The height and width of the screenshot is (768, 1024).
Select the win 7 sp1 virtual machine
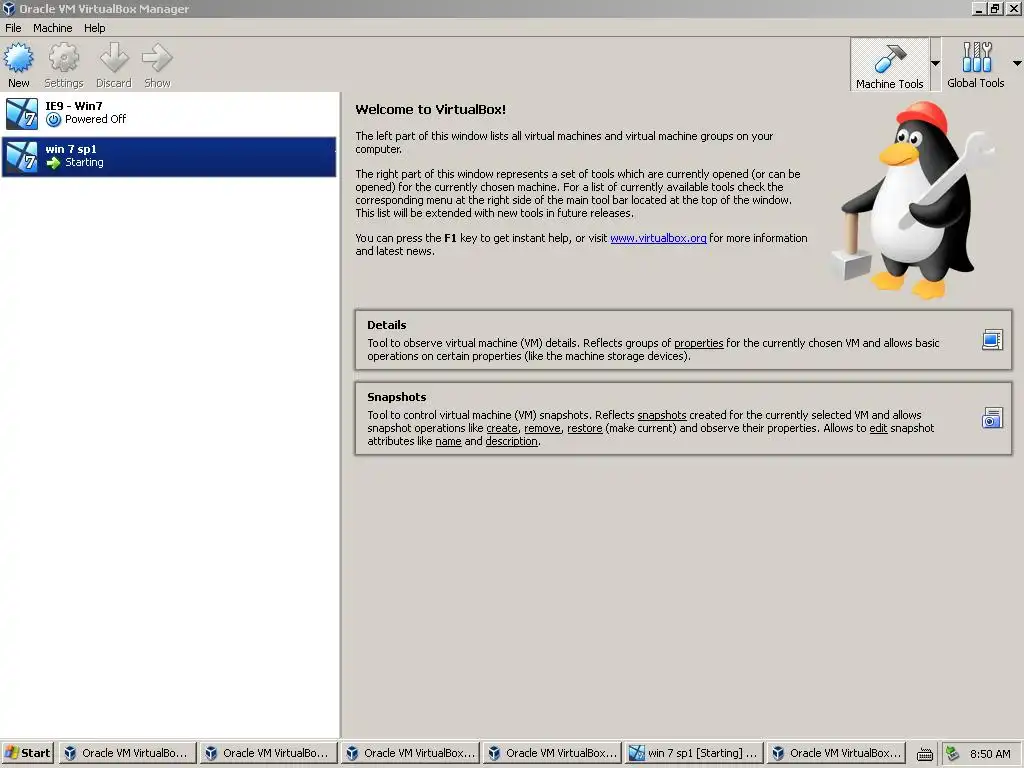coord(169,157)
